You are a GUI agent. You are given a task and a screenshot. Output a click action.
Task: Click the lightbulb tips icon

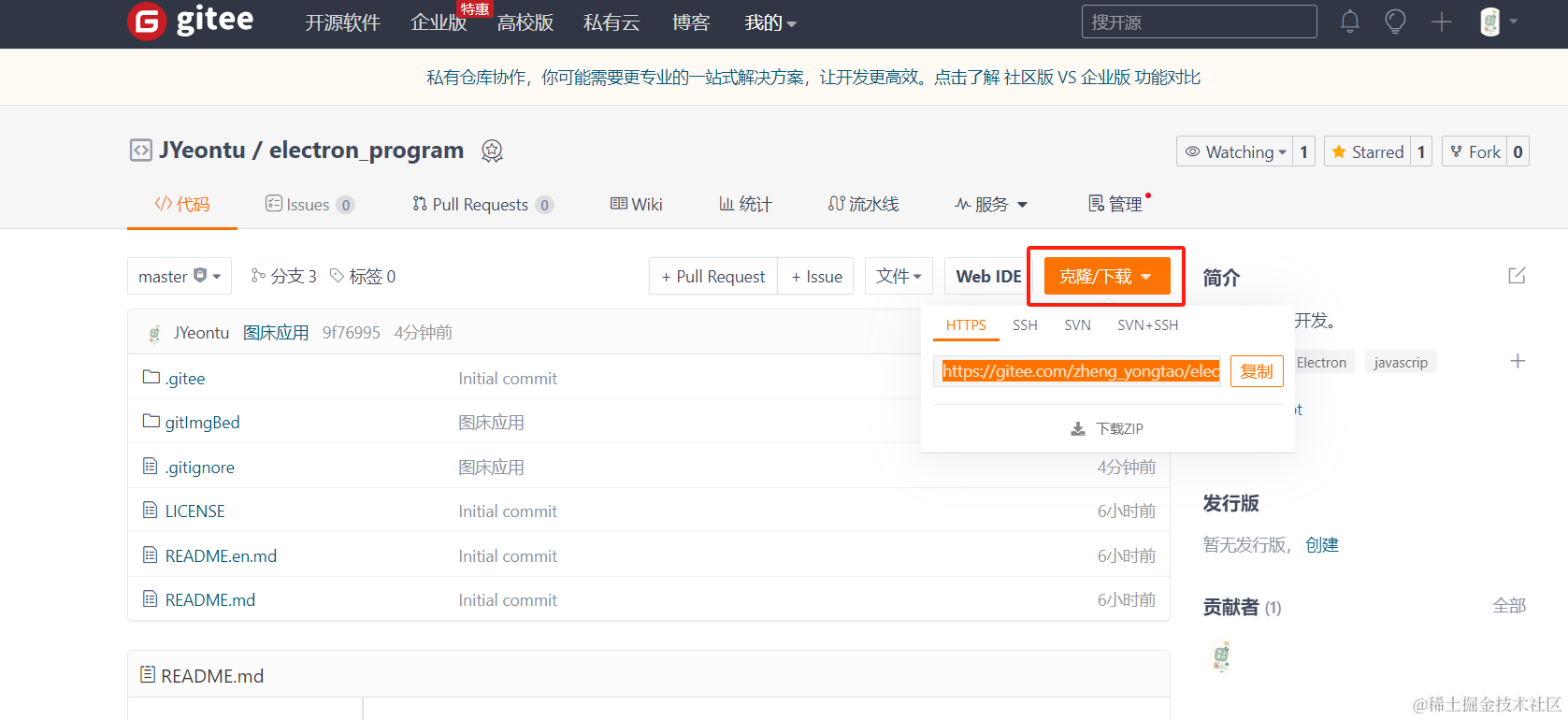tap(1395, 22)
